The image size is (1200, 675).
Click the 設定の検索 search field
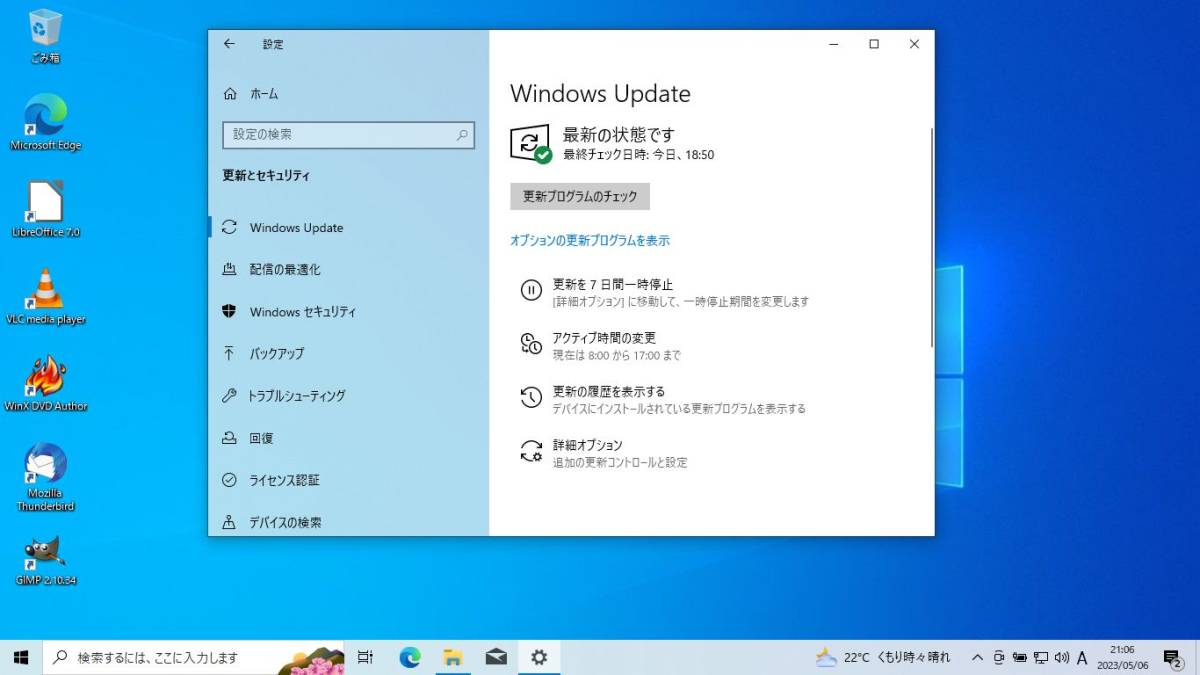(x=348, y=134)
